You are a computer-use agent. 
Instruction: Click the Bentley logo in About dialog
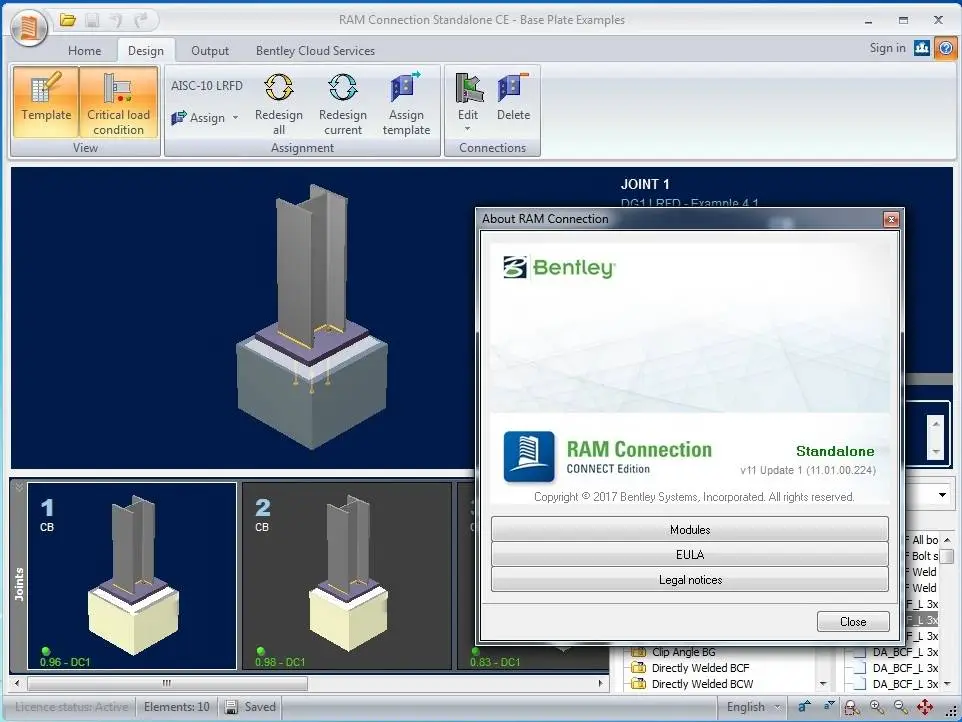tap(558, 267)
